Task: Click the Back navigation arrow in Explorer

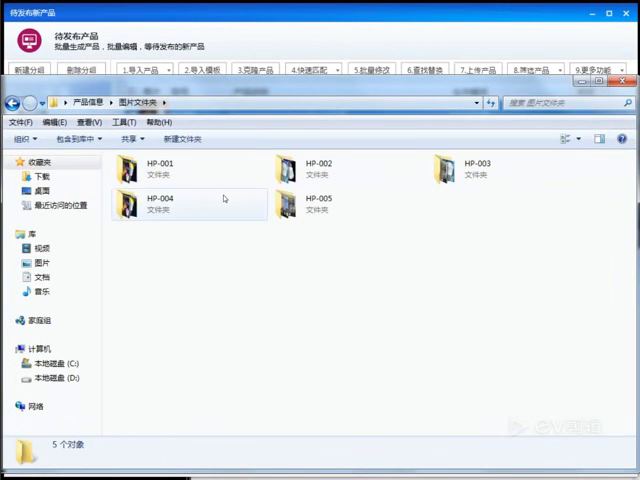Action: (x=13, y=103)
